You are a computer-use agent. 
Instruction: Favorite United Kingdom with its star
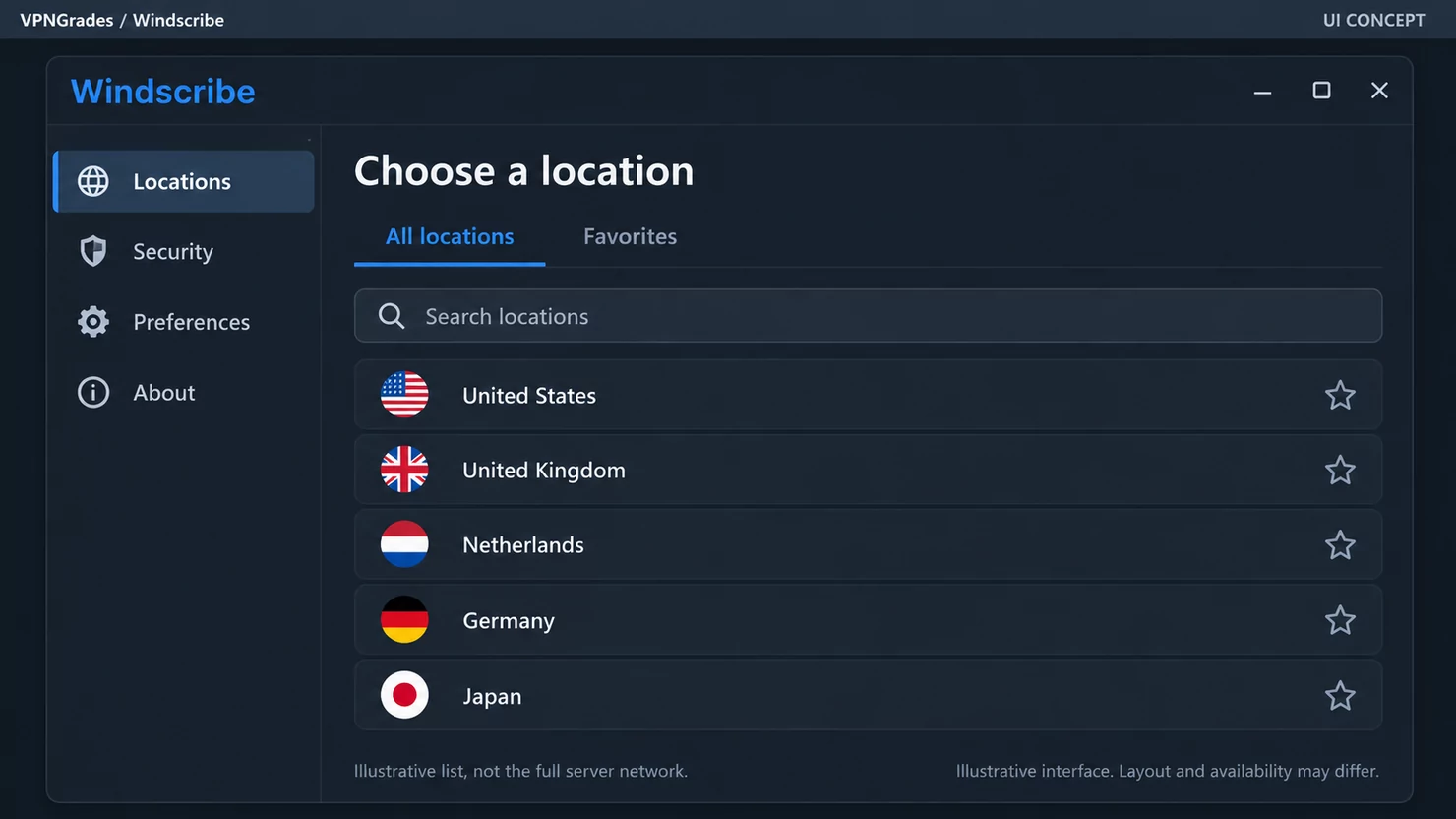coord(1340,470)
